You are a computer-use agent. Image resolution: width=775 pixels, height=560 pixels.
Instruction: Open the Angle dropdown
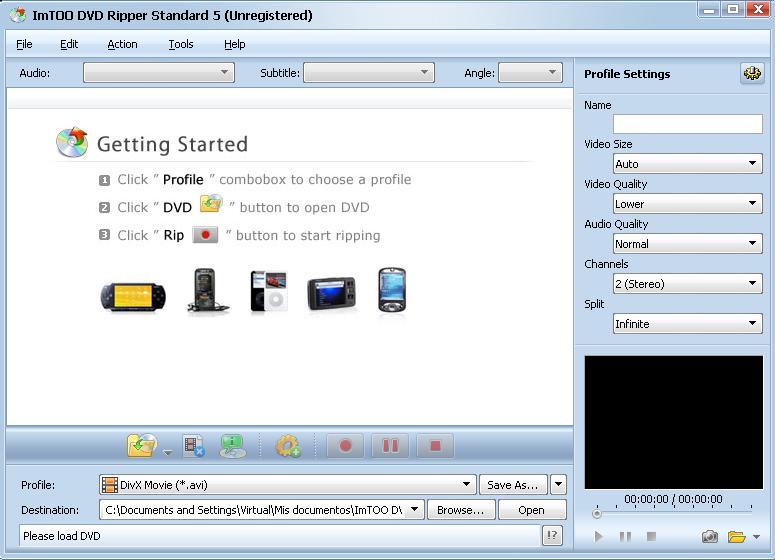click(530, 73)
